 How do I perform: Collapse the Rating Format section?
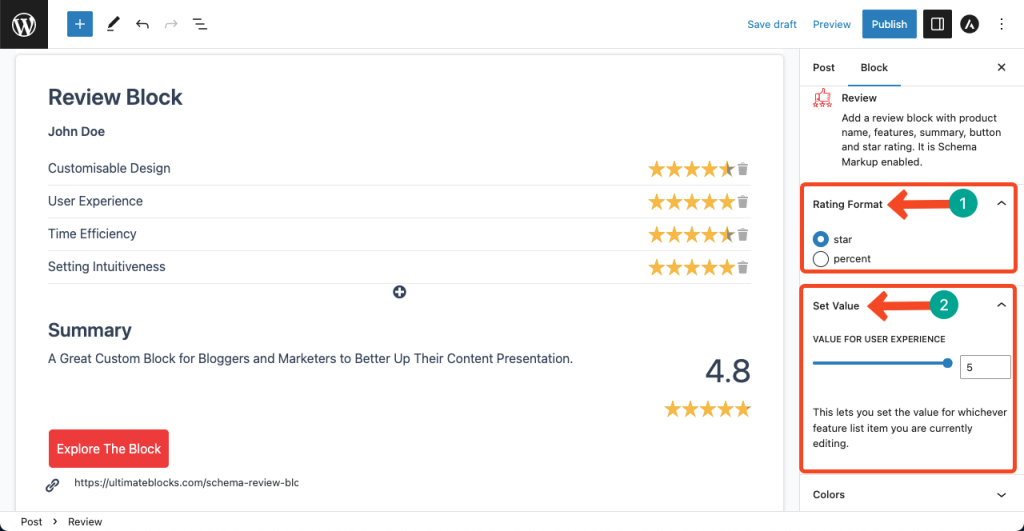1001,204
